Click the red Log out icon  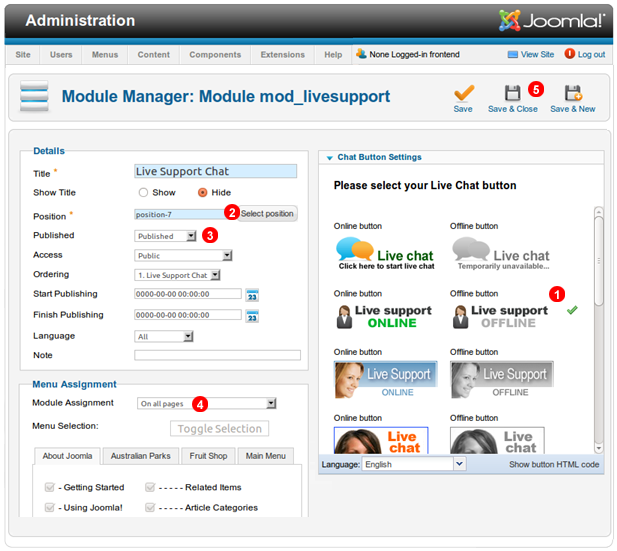(x=569, y=54)
